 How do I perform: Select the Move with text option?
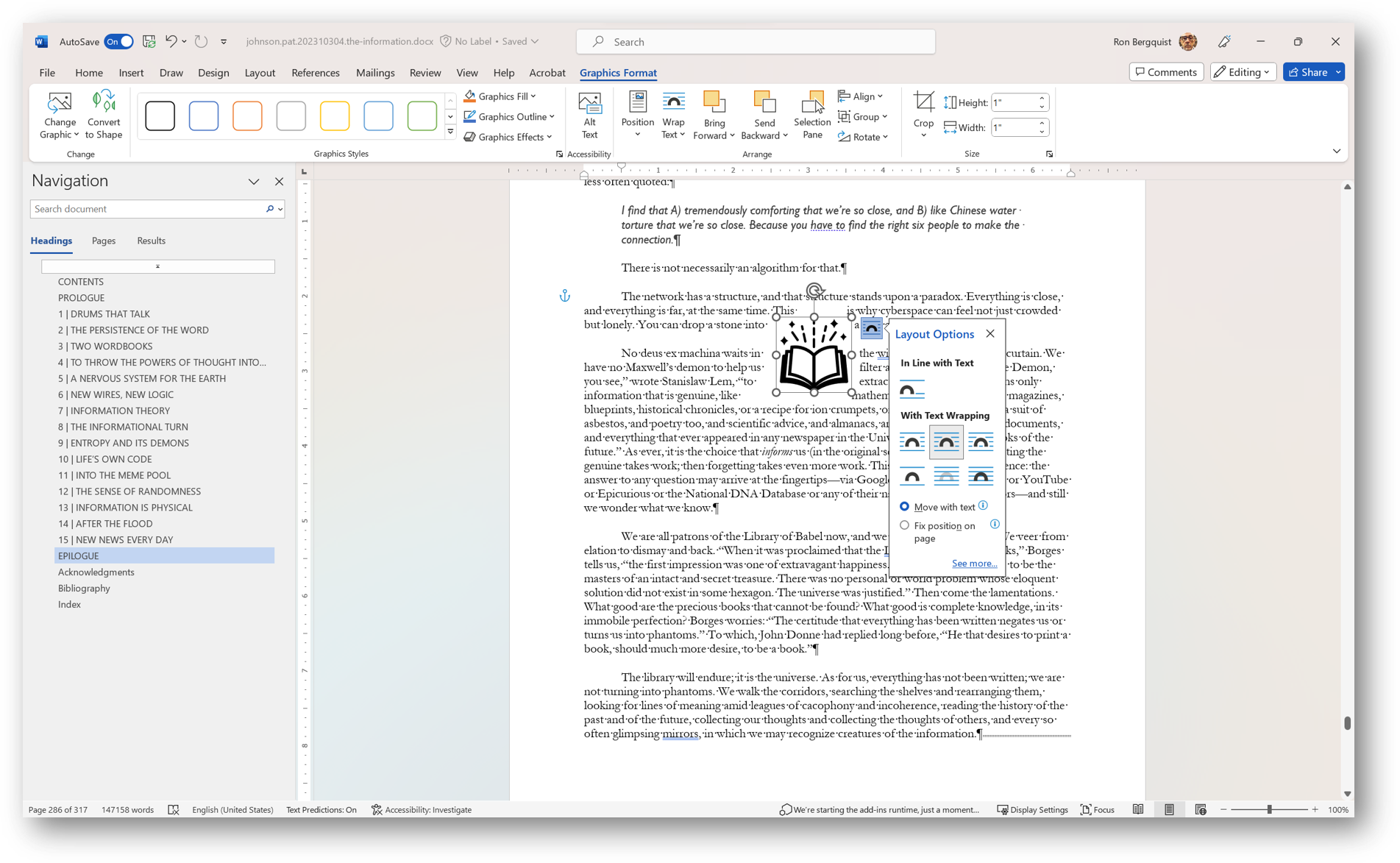pyautogui.click(x=904, y=506)
